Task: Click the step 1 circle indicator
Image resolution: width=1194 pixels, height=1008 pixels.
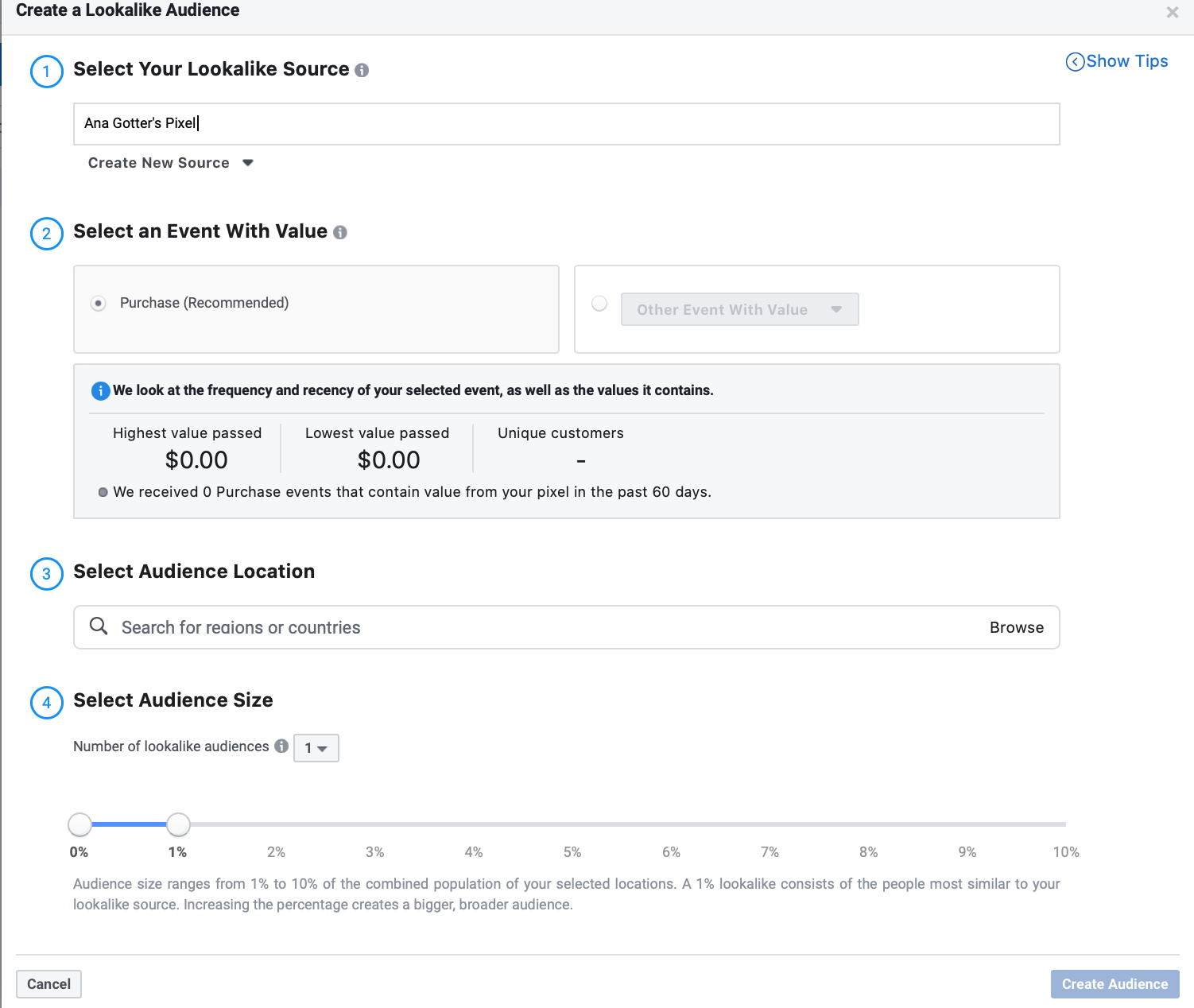Action: tap(46, 72)
